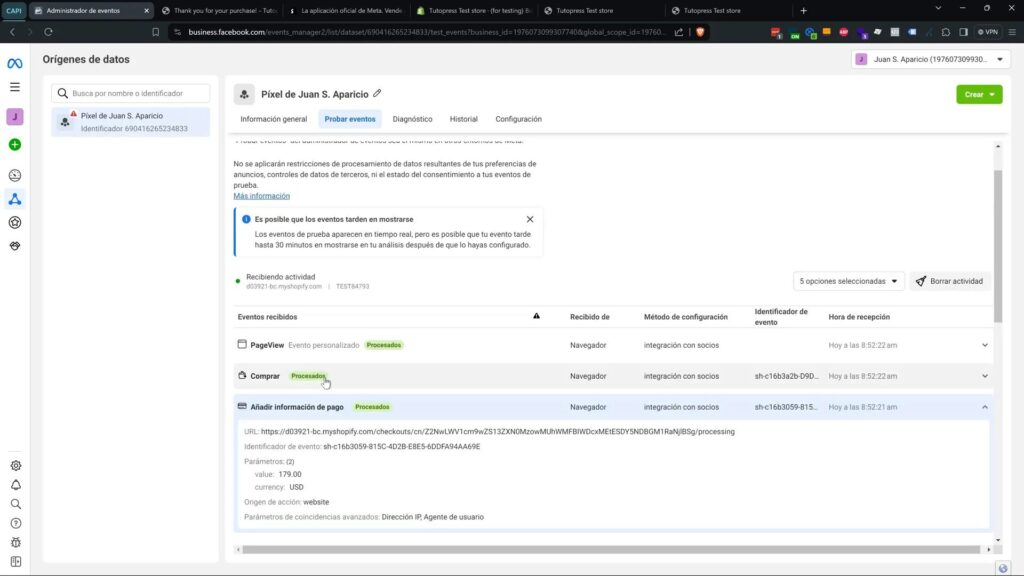Click the search magnifier in sidebar
This screenshot has height=576, width=1024.
coord(16,504)
